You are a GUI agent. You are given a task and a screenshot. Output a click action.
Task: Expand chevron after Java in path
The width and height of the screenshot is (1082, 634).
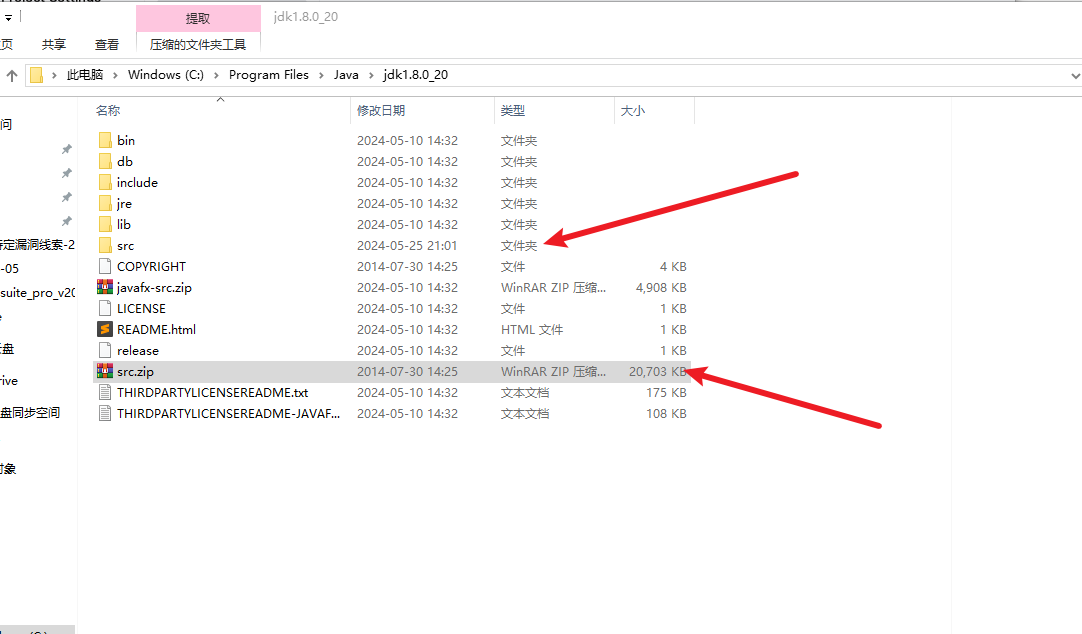click(x=371, y=75)
